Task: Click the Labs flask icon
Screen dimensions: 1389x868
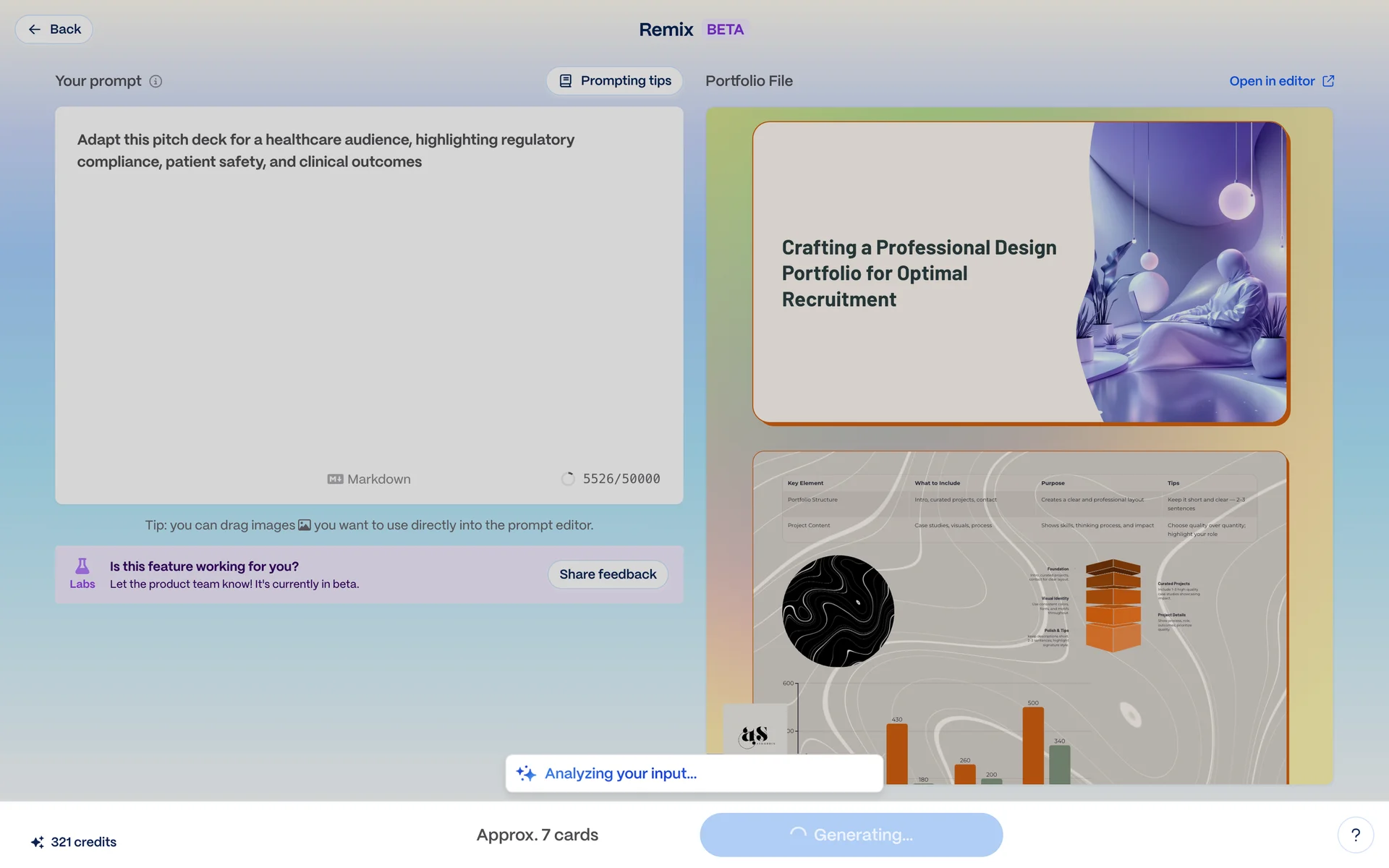Action: click(82, 566)
